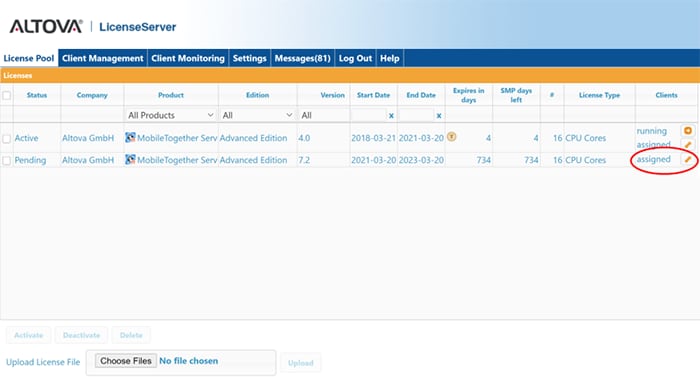Click the running link in Clients column
The height and width of the screenshot is (377, 700).
click(652, 131)
